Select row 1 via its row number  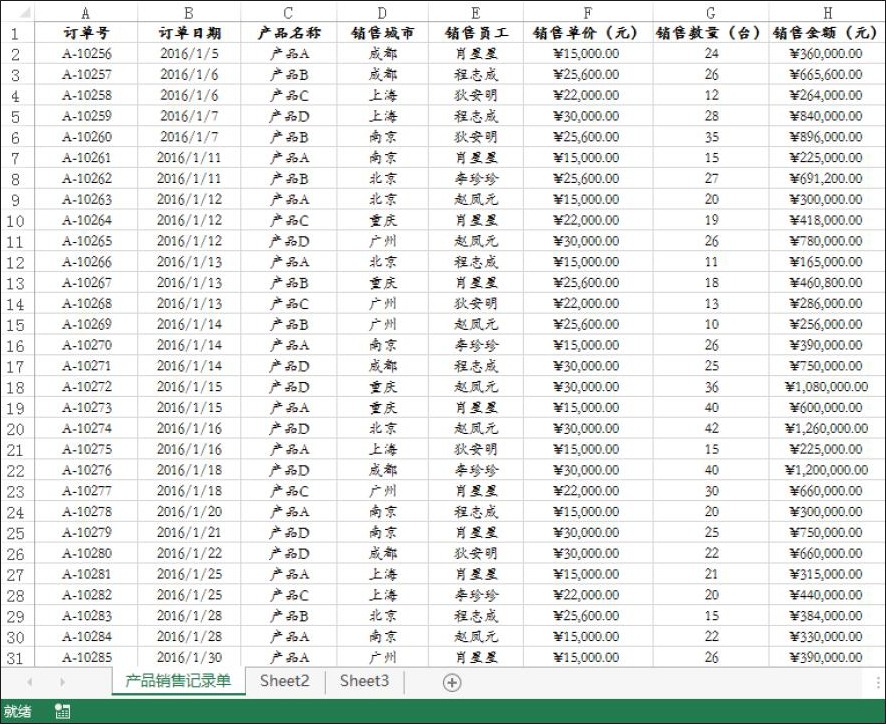tap(15, 33)
